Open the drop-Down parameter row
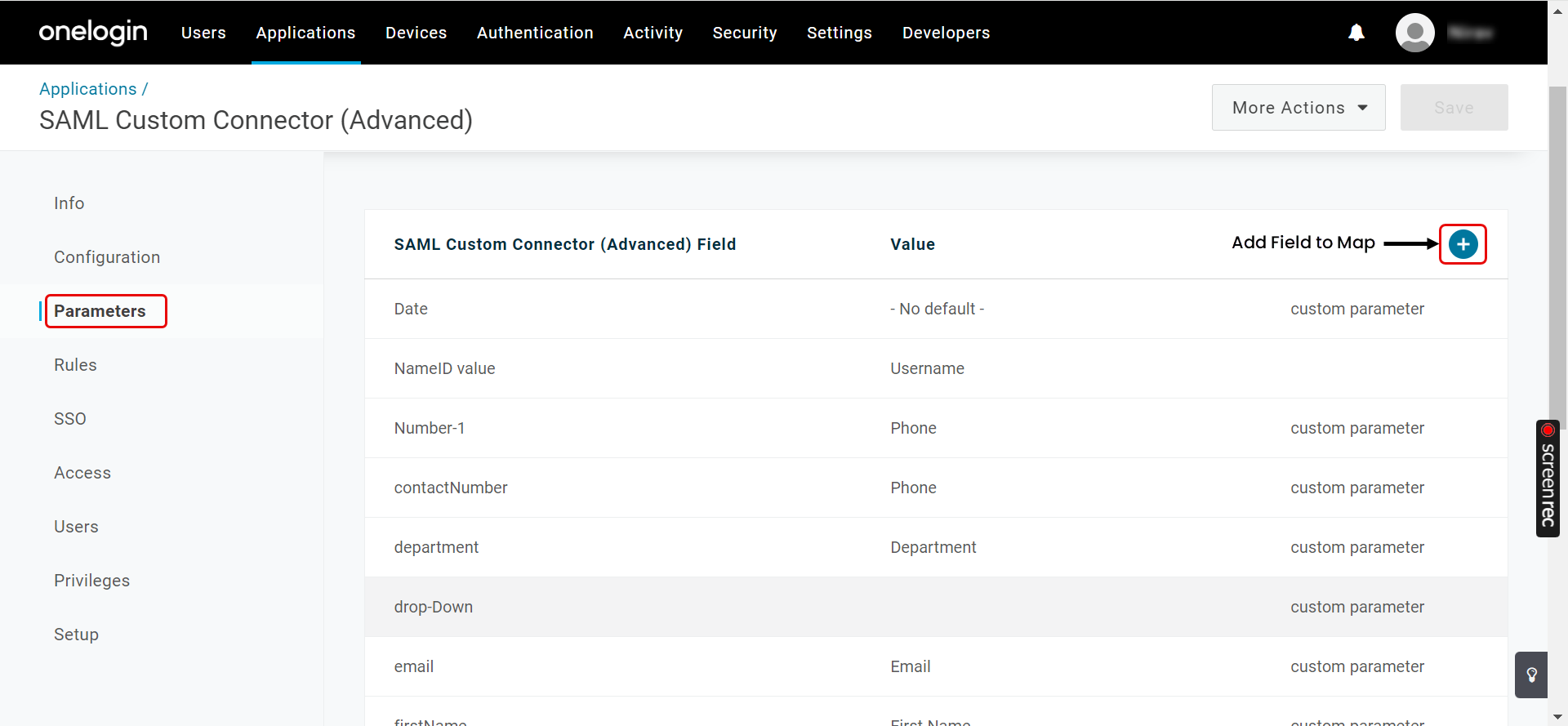The width and height of the screenshot is (1568, 726). click(434, 607)
